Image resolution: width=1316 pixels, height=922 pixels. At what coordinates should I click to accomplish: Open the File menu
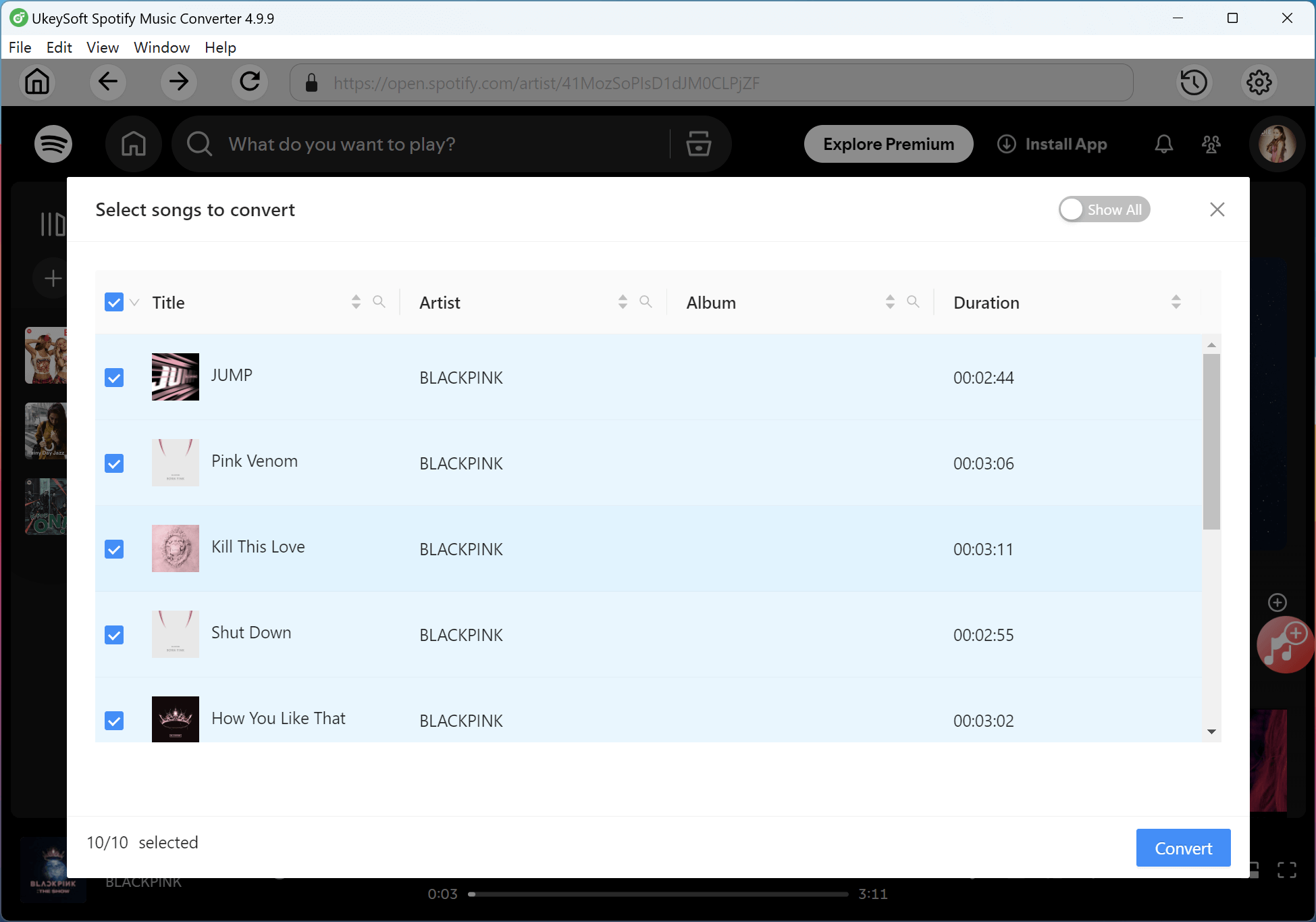(x=20, y=47)
